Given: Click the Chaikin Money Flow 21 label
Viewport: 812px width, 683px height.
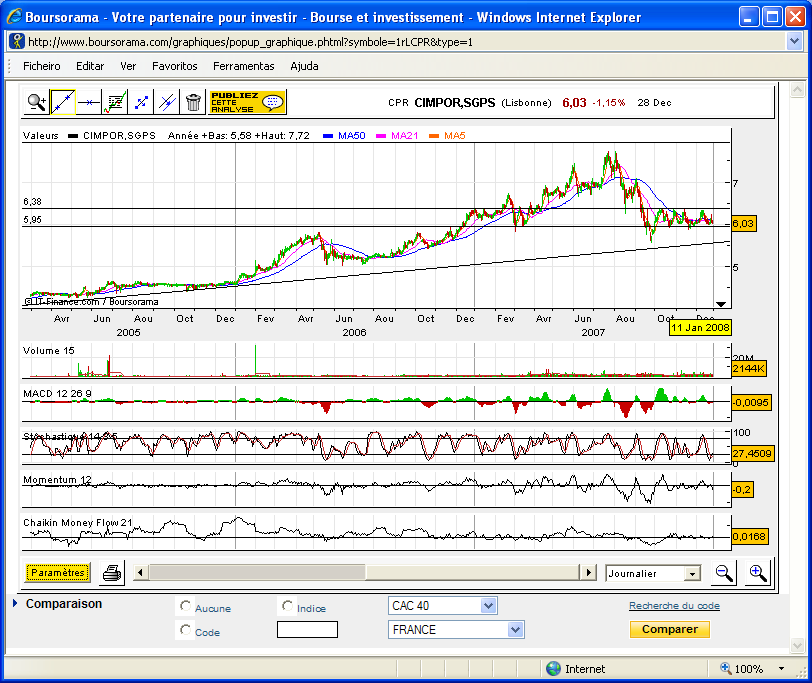Looking at the screenshot, I should [78, 522].
